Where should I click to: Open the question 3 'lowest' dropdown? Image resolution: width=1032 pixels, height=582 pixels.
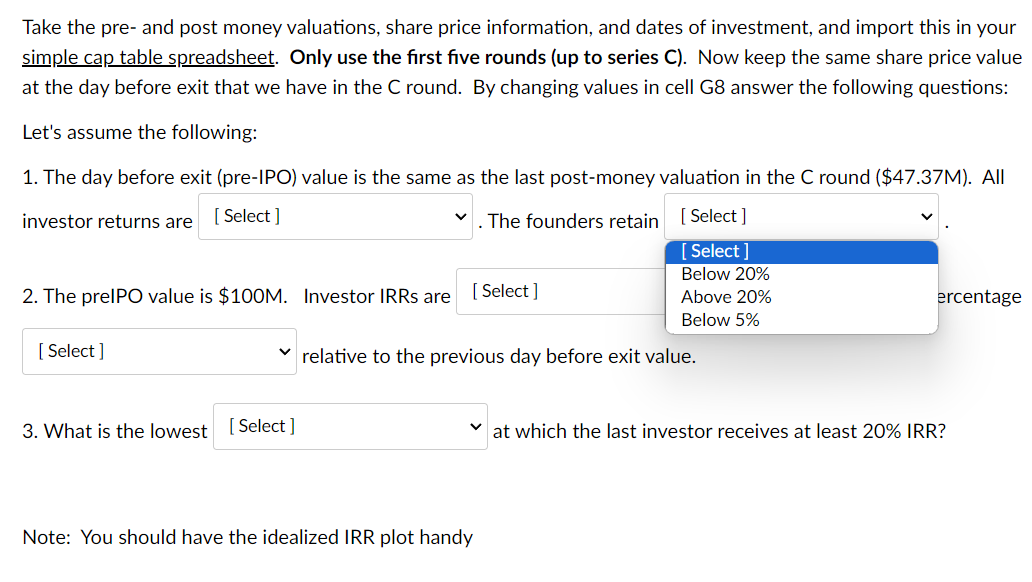tap(350, 426)
